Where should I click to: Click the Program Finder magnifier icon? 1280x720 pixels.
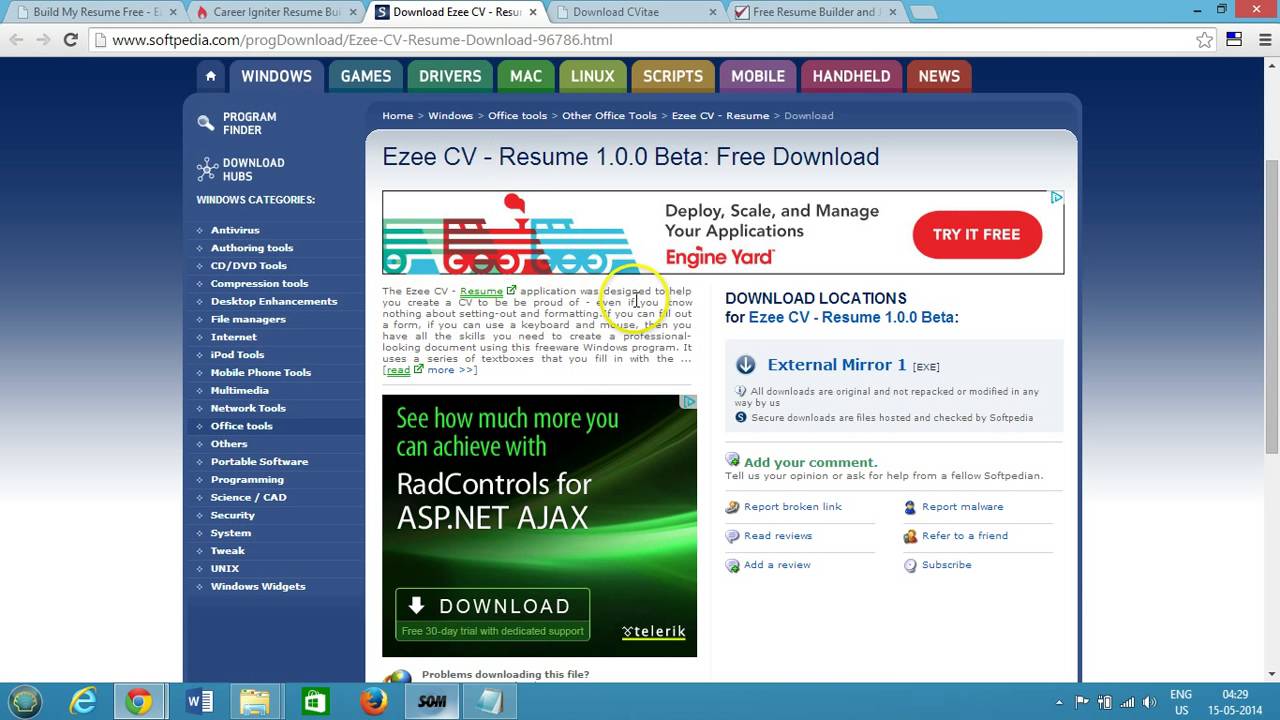[x=206, y=123]
